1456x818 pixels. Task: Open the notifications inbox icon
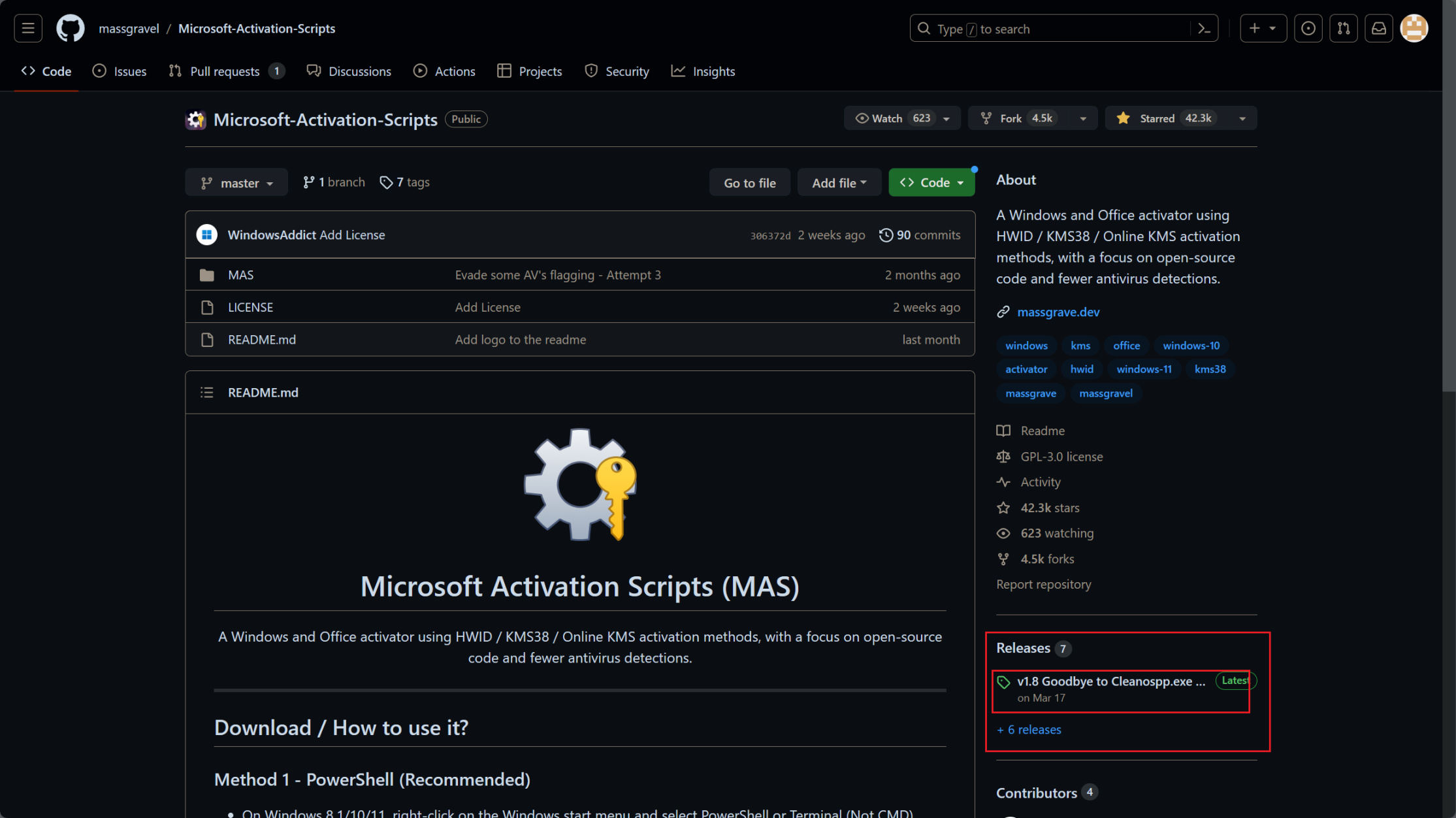[1378, 28]
